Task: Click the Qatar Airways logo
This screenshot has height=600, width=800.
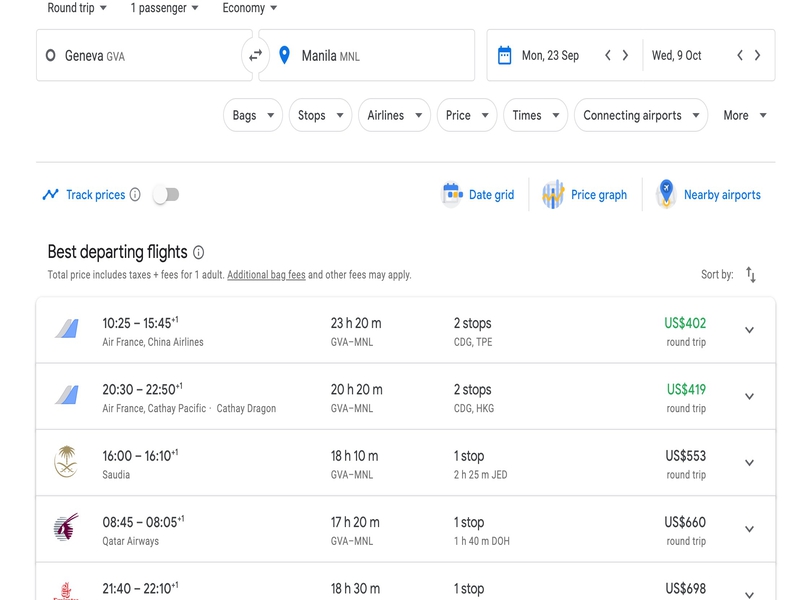Action: 66,527
